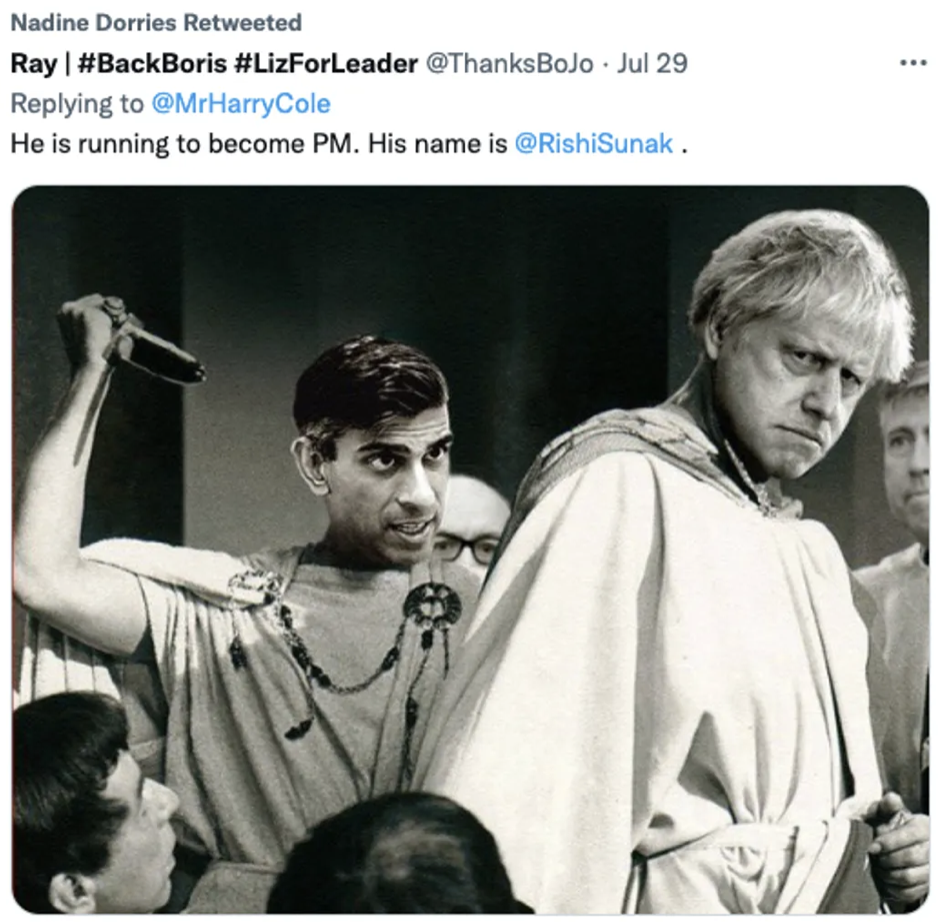Image resolution: width=946 pixels, height=922 pixels.
Task: Open the tweet via "Jul 29" timestamp
Action: pos(652,63)
